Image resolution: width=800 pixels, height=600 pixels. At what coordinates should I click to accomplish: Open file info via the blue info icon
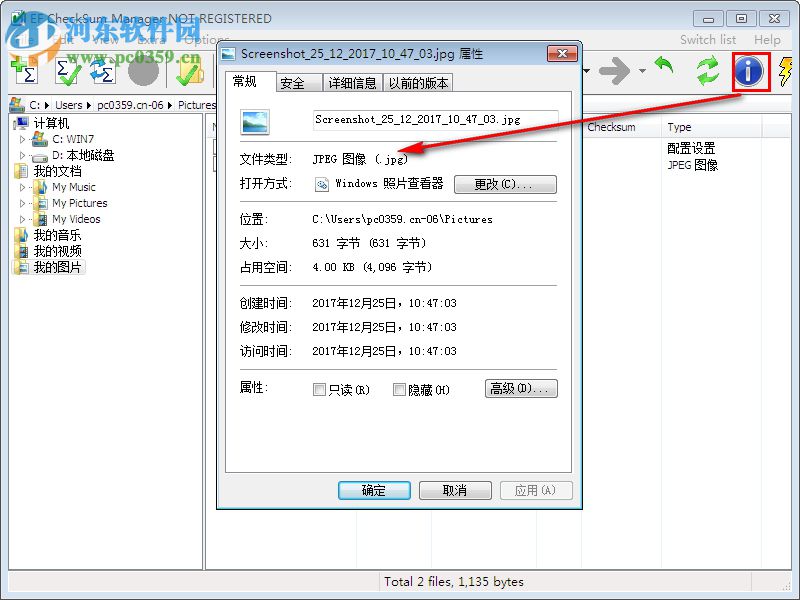pos(748,71)
